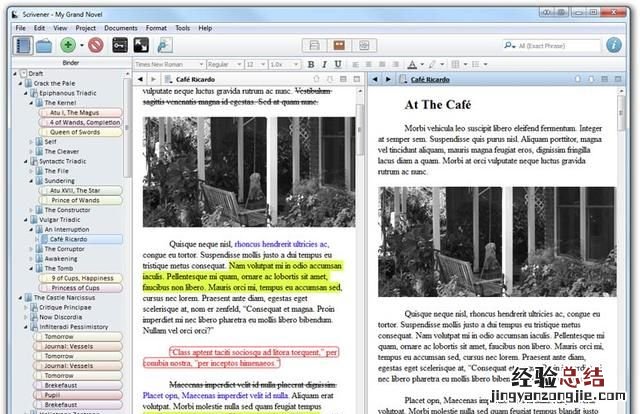Viewport: 640px width, 414px height.
Task: Click the green Add document button
Action: (67, 45)
